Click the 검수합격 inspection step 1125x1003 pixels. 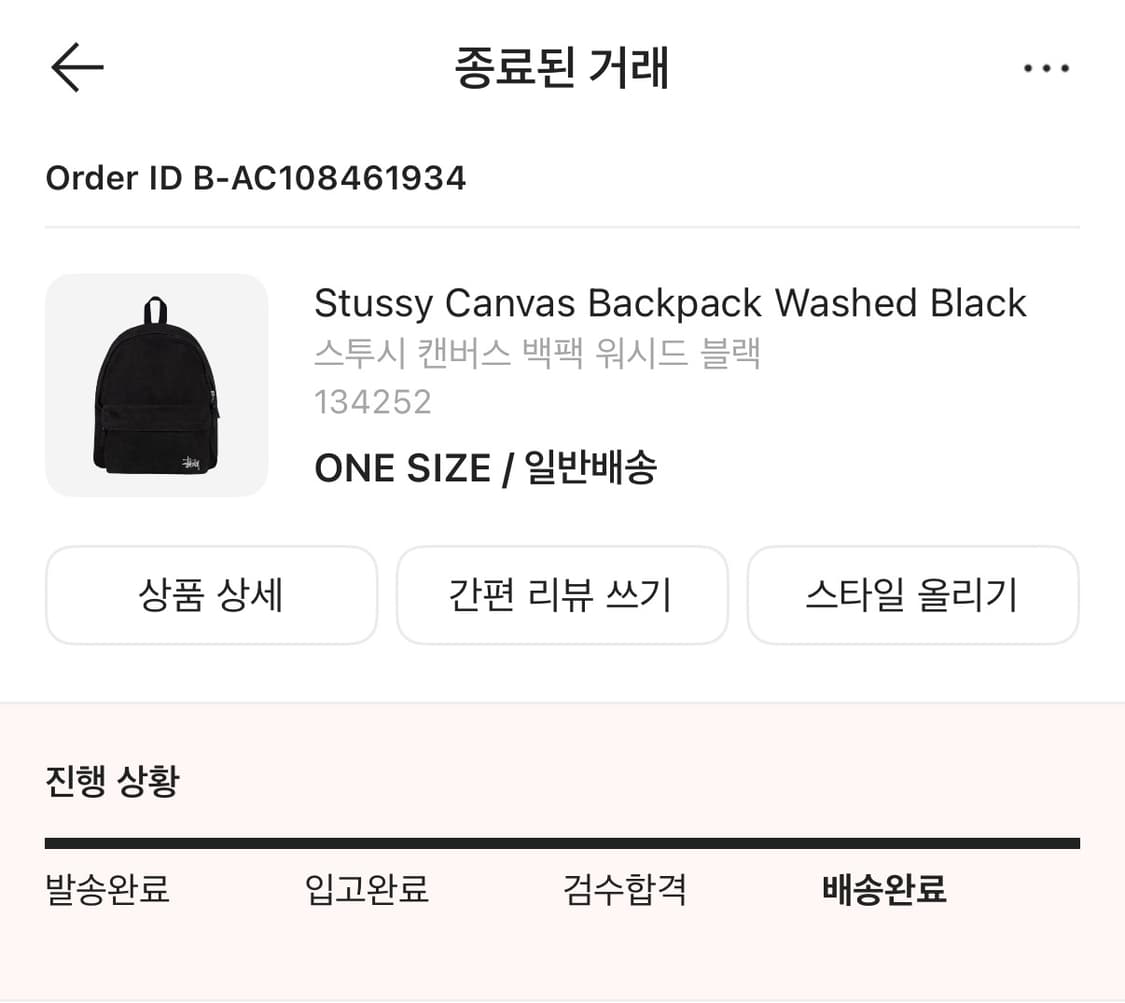(x=624, y=890)
